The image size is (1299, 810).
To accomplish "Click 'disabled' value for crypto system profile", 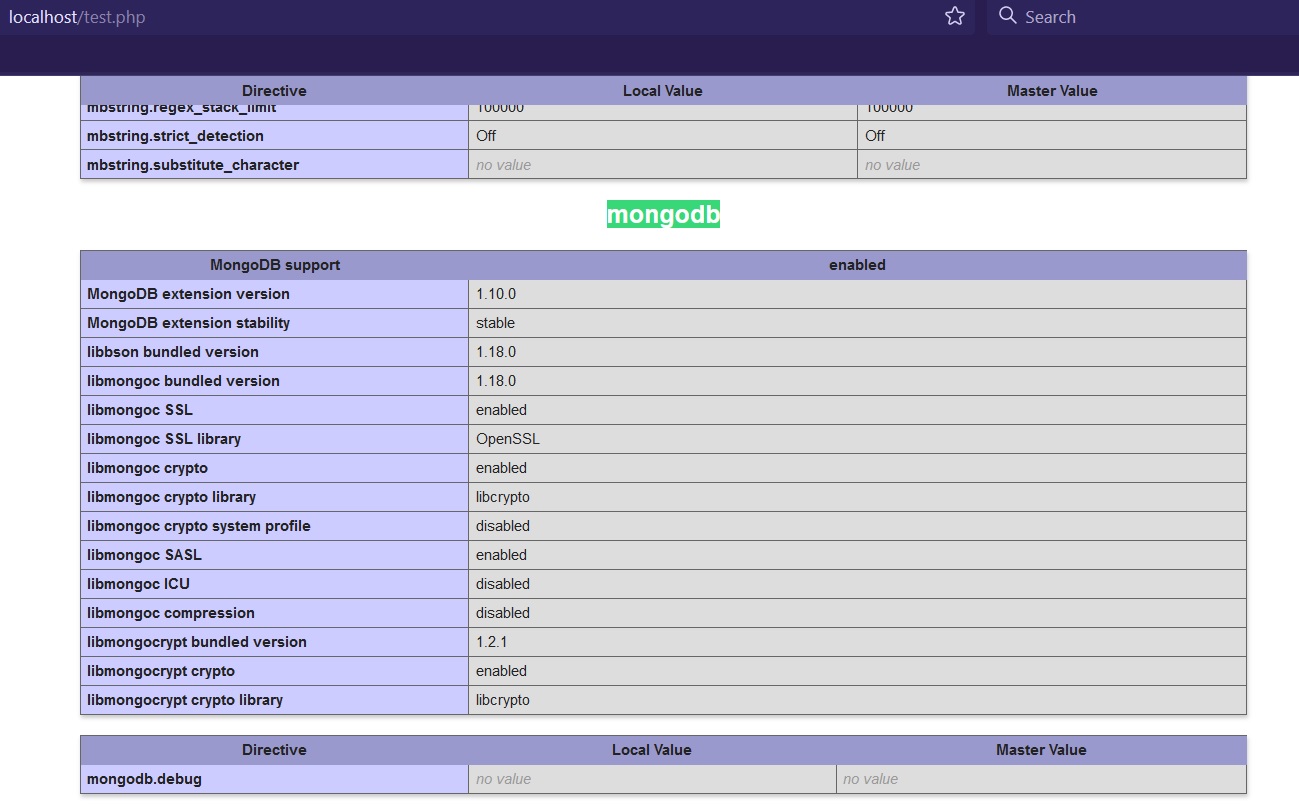I will coord(503,526).
